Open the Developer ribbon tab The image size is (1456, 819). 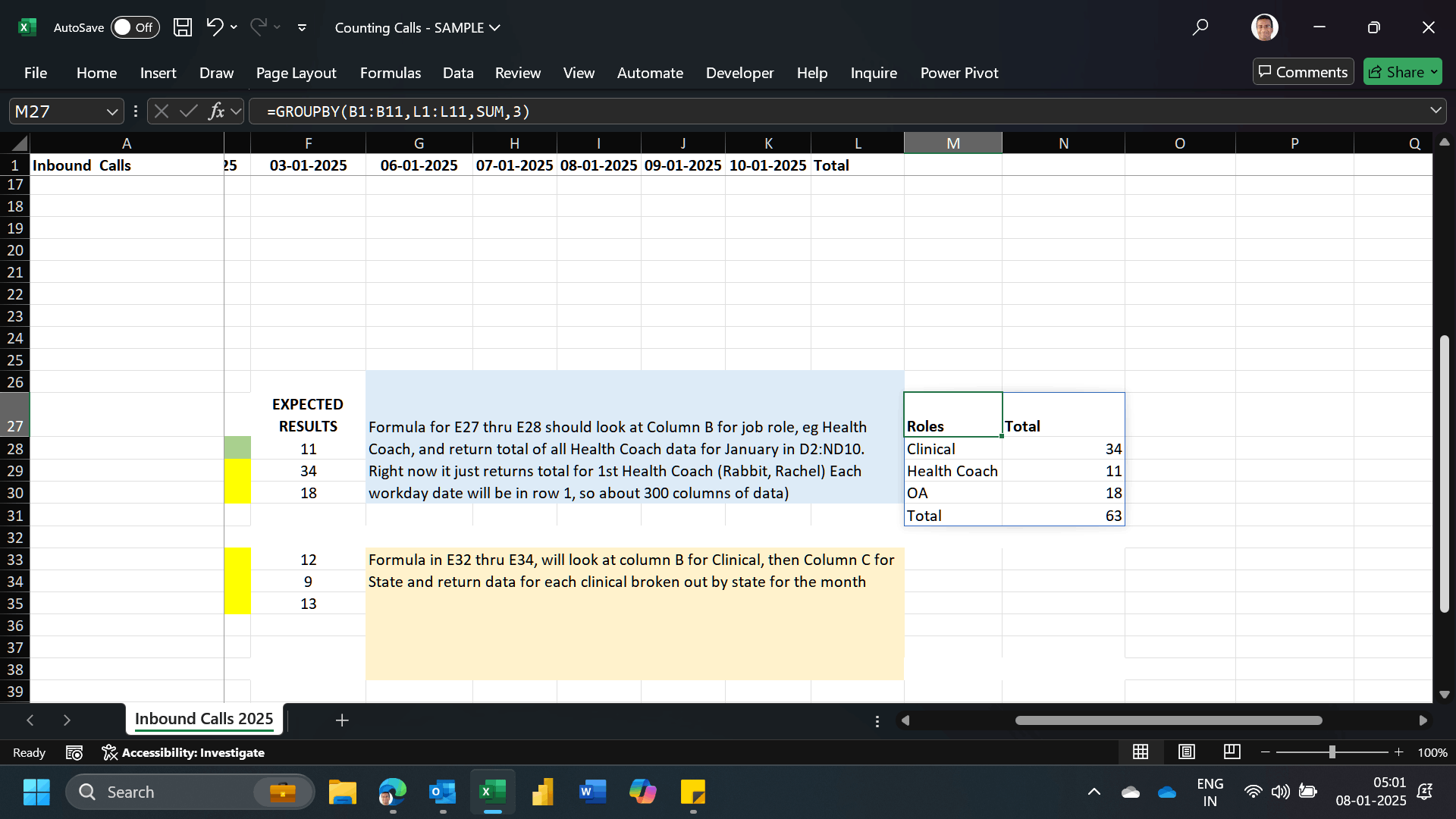(x=739, y=73)
